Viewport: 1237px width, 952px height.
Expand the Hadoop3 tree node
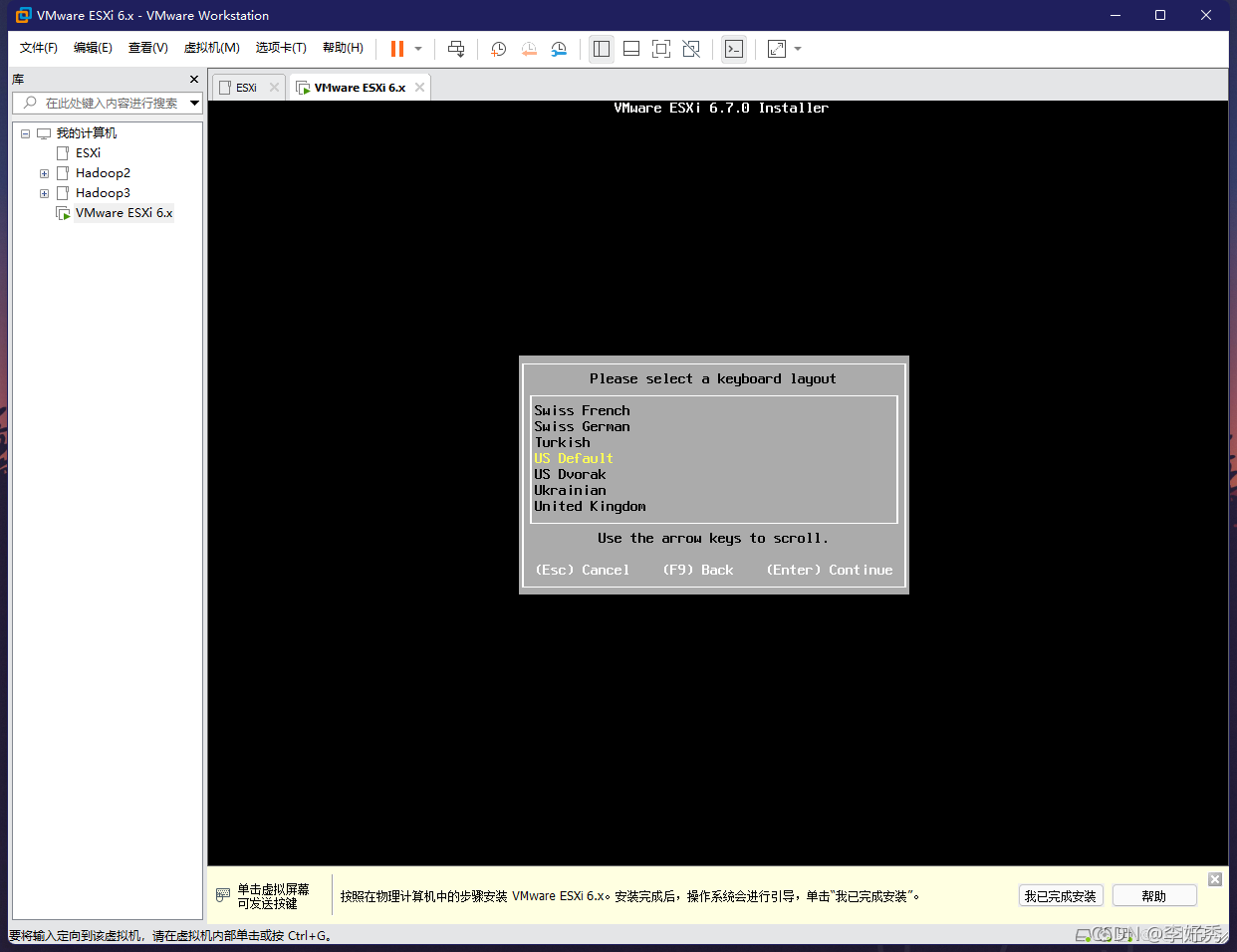pyautogui.click(x=44, y=193)
